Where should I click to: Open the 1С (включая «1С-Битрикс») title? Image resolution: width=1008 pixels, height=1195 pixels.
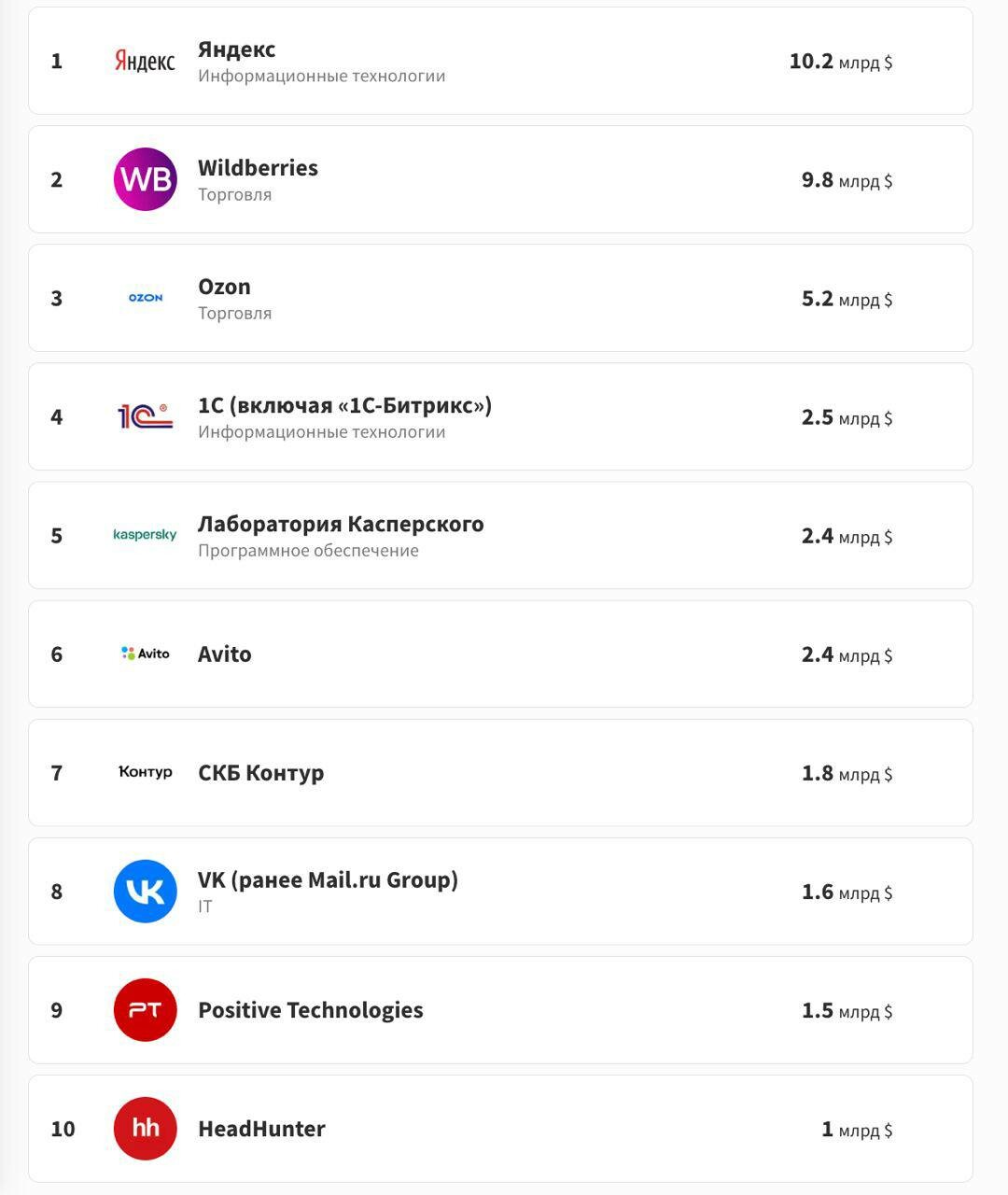344,405
